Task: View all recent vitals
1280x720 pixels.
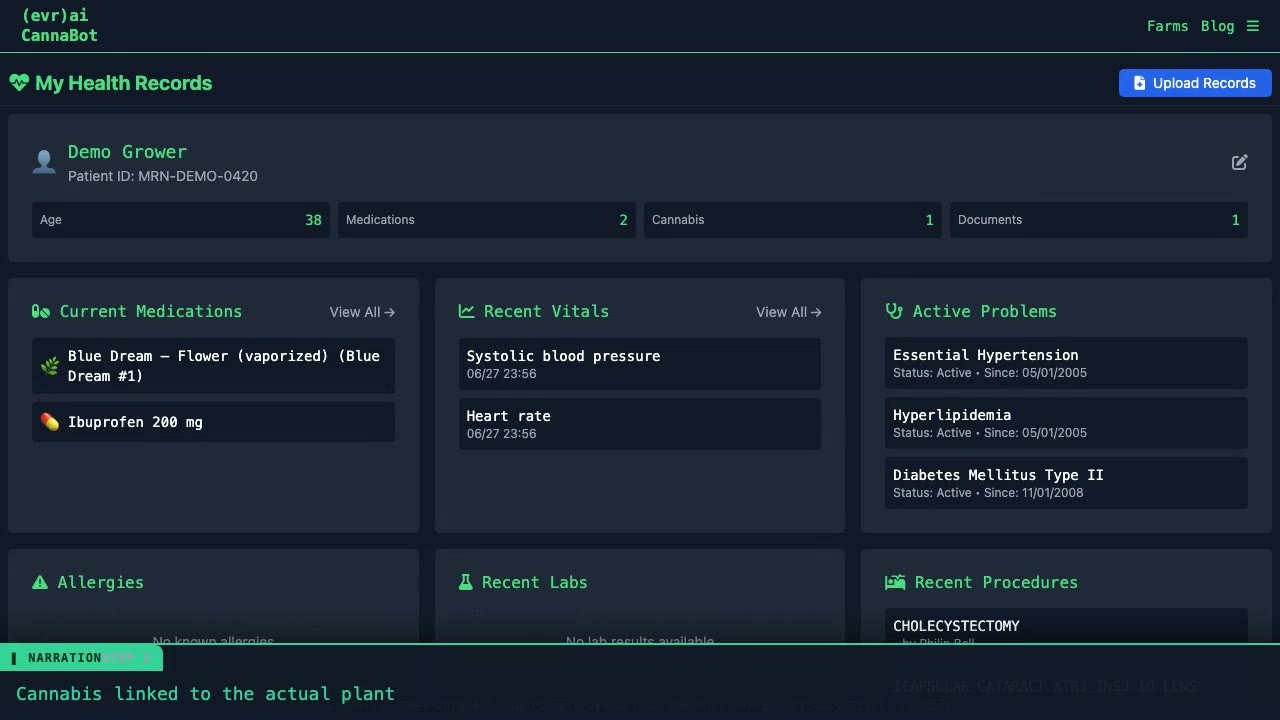Action: [789, 312]
